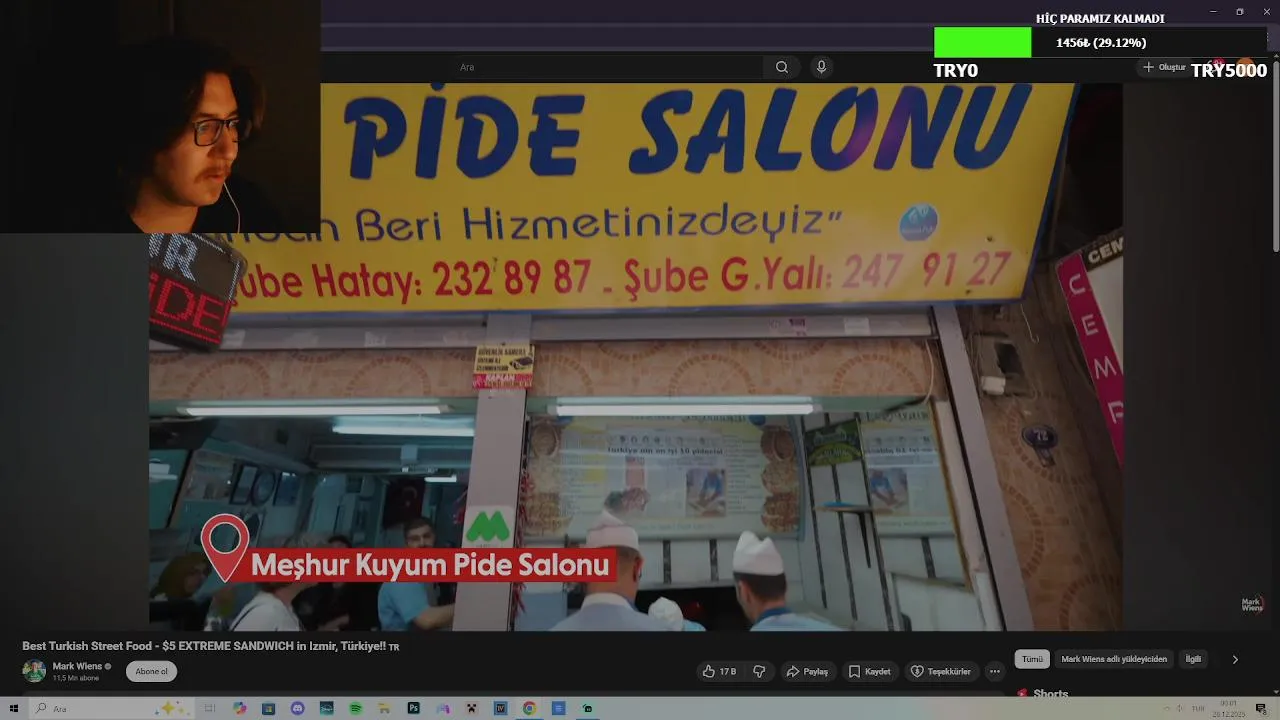Image resolution: width=1280 pixels, height=720 pixels.
Task: Switch to Chrome on the taskbar
Action: click(529, 708)
